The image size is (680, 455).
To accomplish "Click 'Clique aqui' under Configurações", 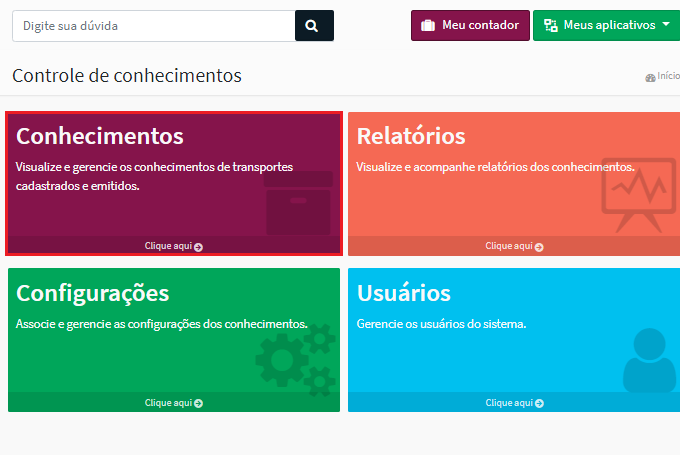I will [168, 403].
